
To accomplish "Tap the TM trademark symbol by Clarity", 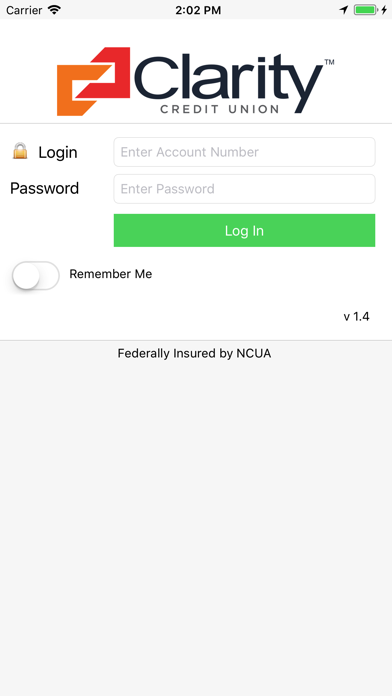I will (x=329, y=62).
